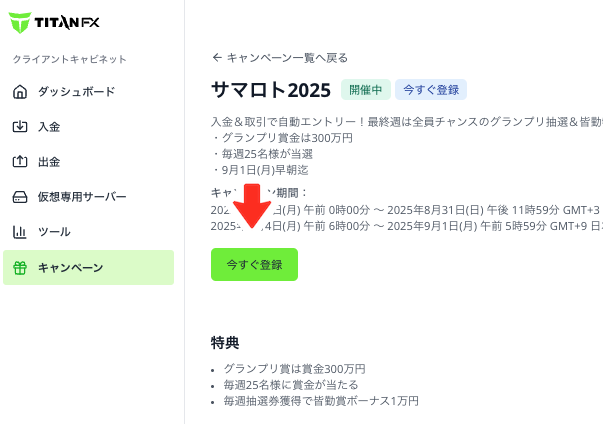Image resolution: width=603 pixels, height=424 pixels.
Task: Click the Titan FX shield logo
Action: [20, 23]
